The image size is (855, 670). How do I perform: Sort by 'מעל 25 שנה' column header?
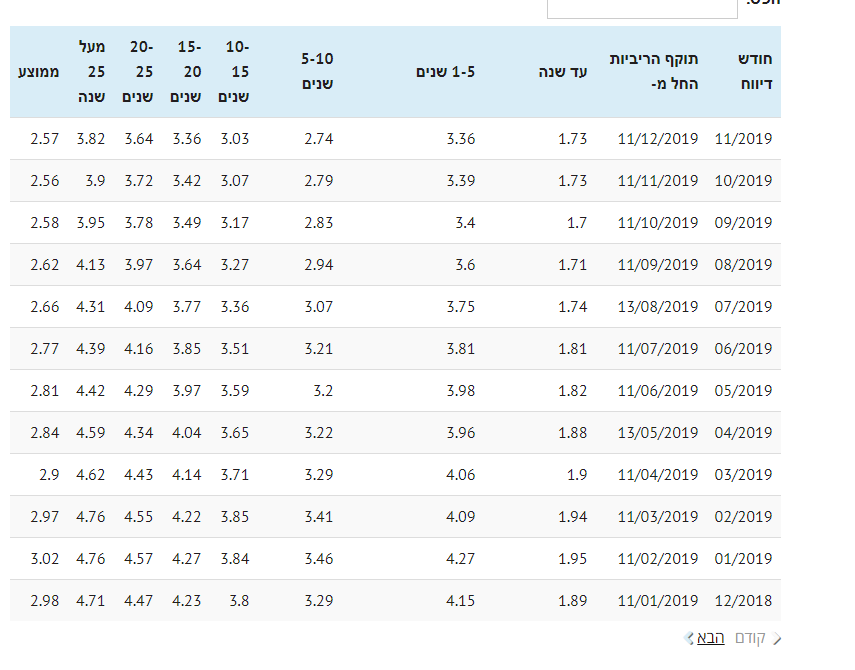coord(91,72)
